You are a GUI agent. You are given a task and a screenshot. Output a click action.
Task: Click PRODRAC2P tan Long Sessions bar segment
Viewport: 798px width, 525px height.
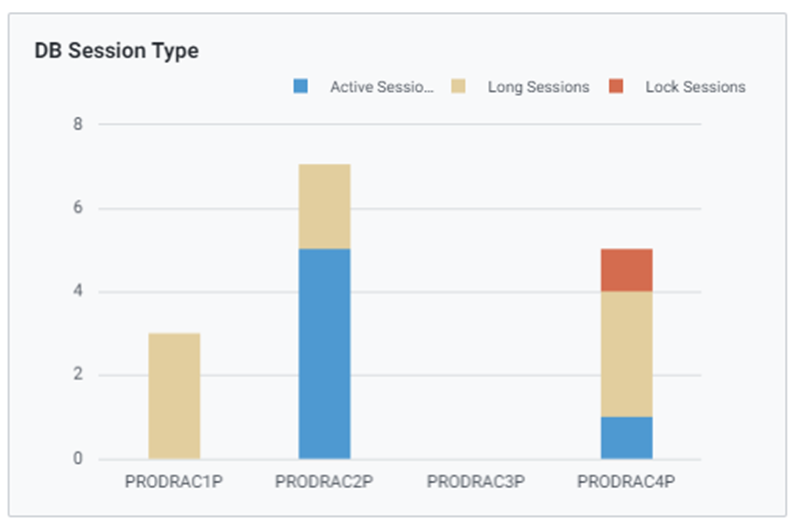tap(324, 206)
